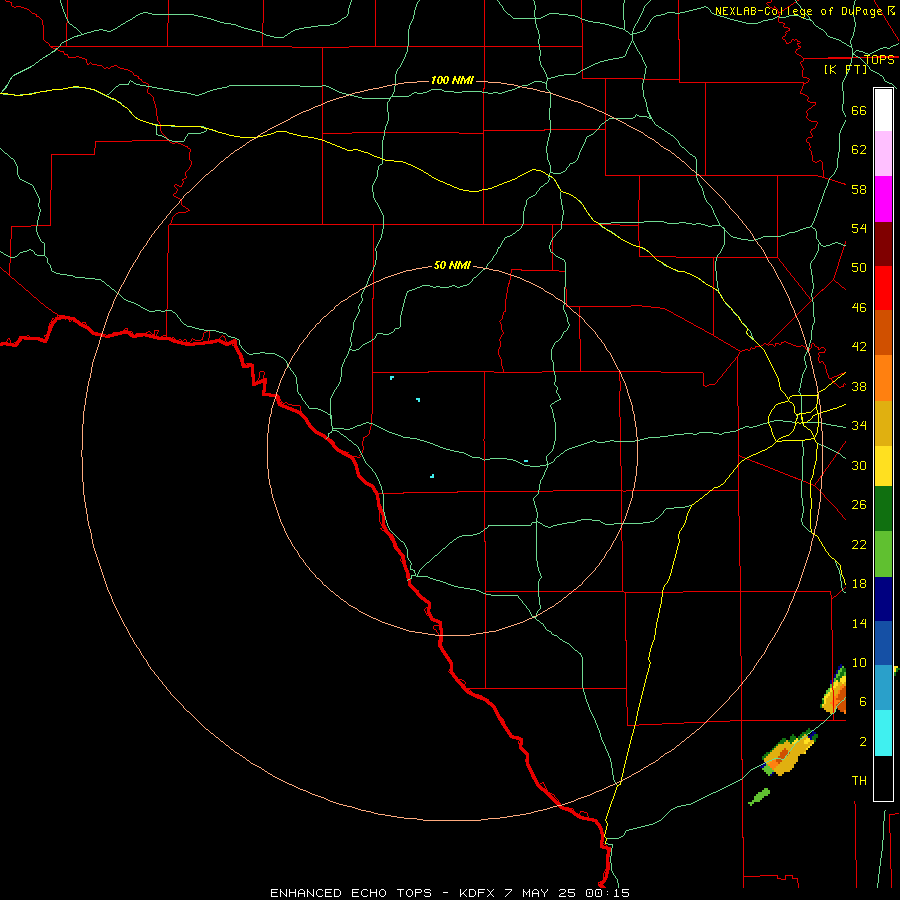This screenshot has width=900, height=900.
Task: Click the legend value "66"
Action: pyautogui.click(x=859, y=110)
